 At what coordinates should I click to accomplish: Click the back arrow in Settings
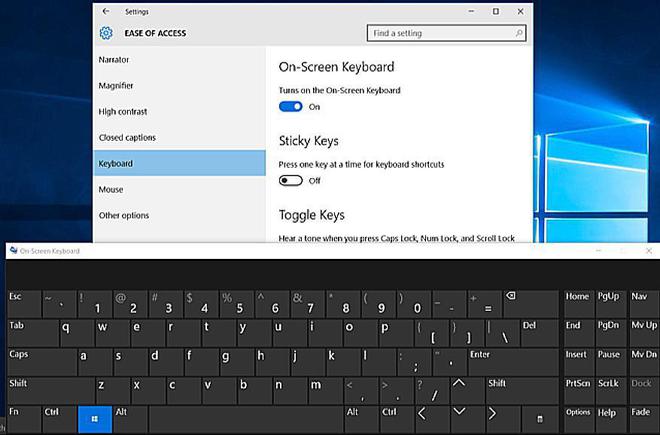point(106,11)
